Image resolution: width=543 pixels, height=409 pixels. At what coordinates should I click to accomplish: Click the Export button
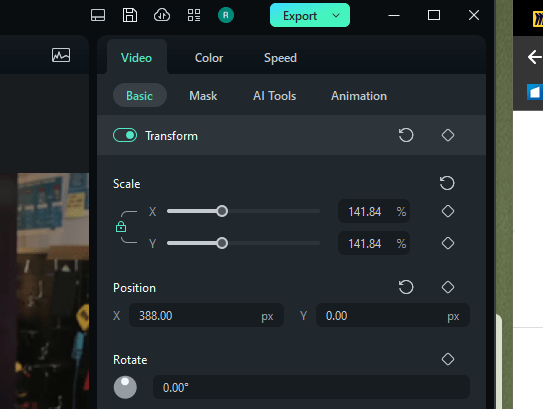click(300, 16)
